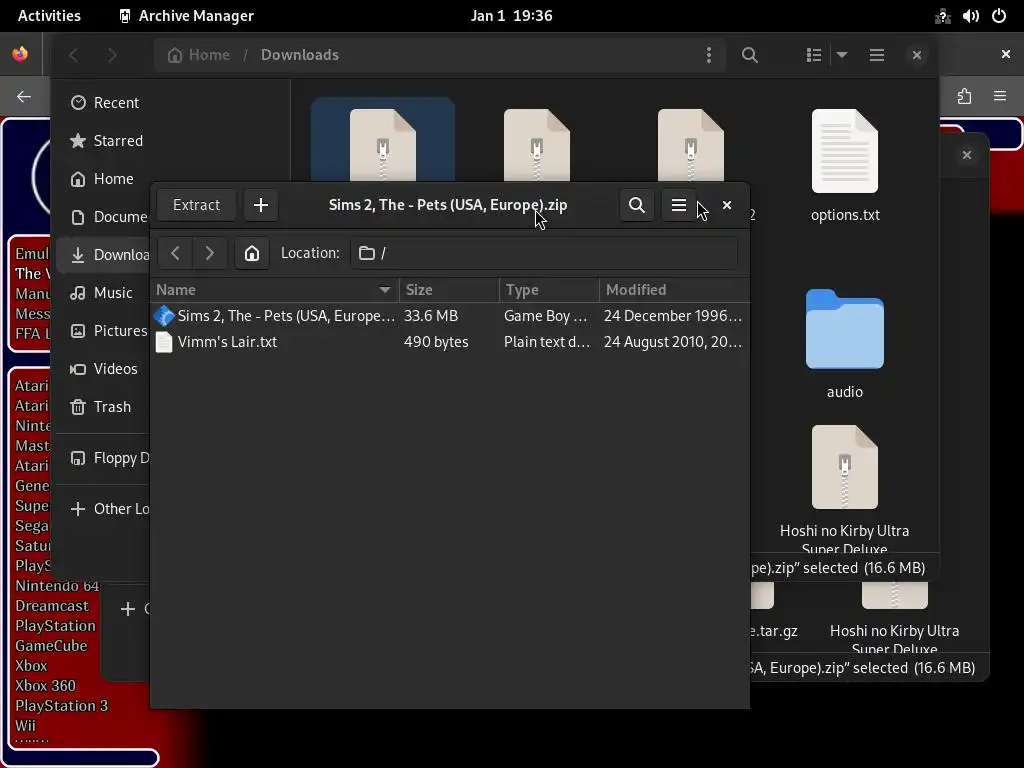Open Downloads in Files sidebar

104,255
